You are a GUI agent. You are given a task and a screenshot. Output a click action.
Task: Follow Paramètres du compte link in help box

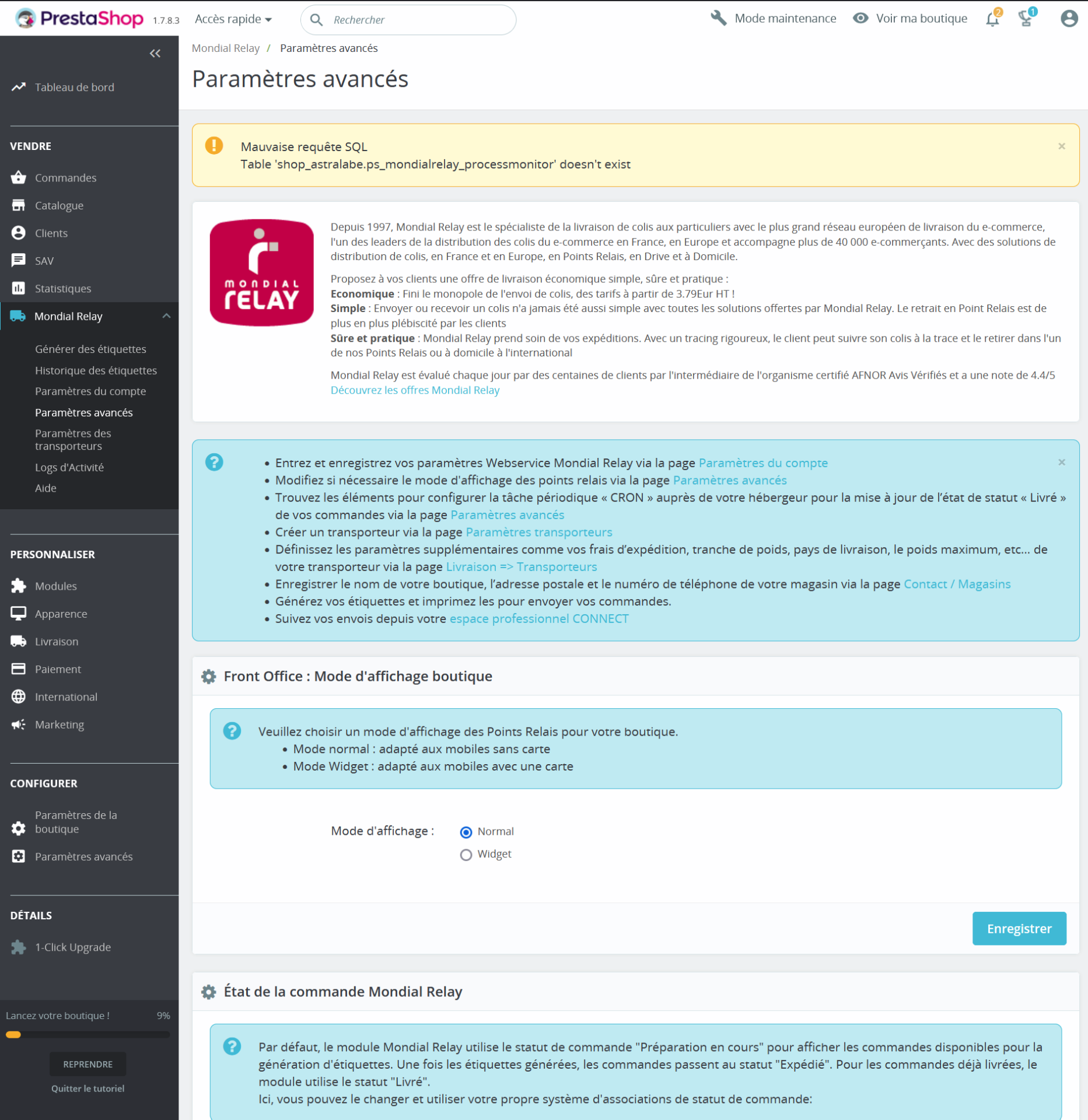click(x=763, y=463)
